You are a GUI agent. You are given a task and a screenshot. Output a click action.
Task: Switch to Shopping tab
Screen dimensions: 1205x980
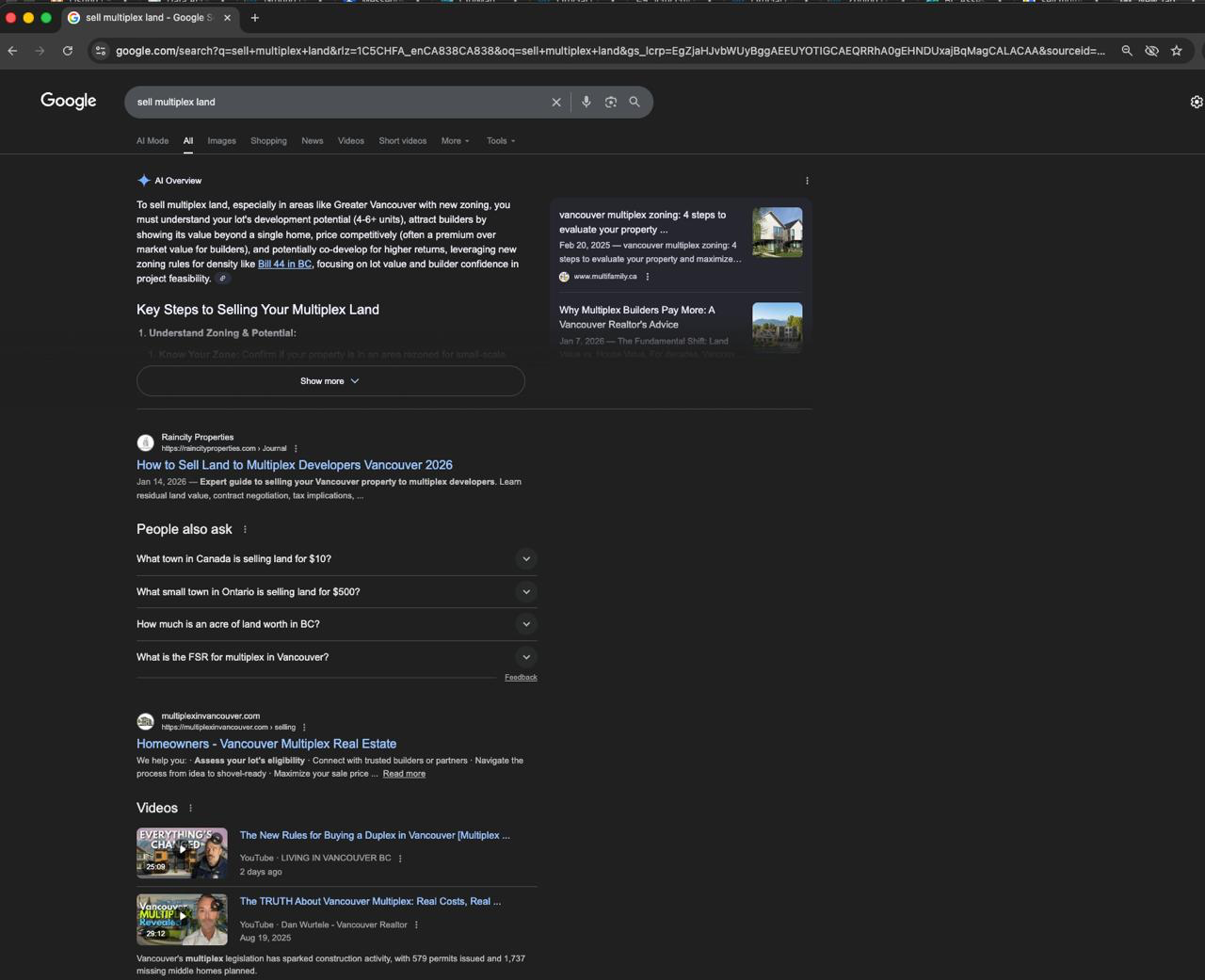coord(268,141)
